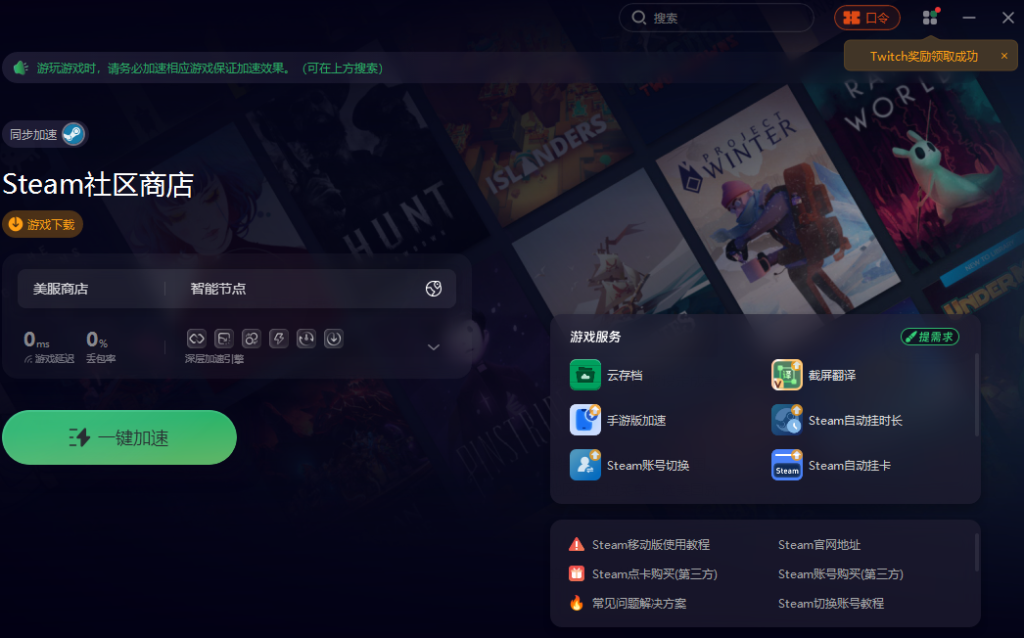Click the Steam账号切换 label
Viewport: 1024px width, 638px height.
tap(648, 466)
